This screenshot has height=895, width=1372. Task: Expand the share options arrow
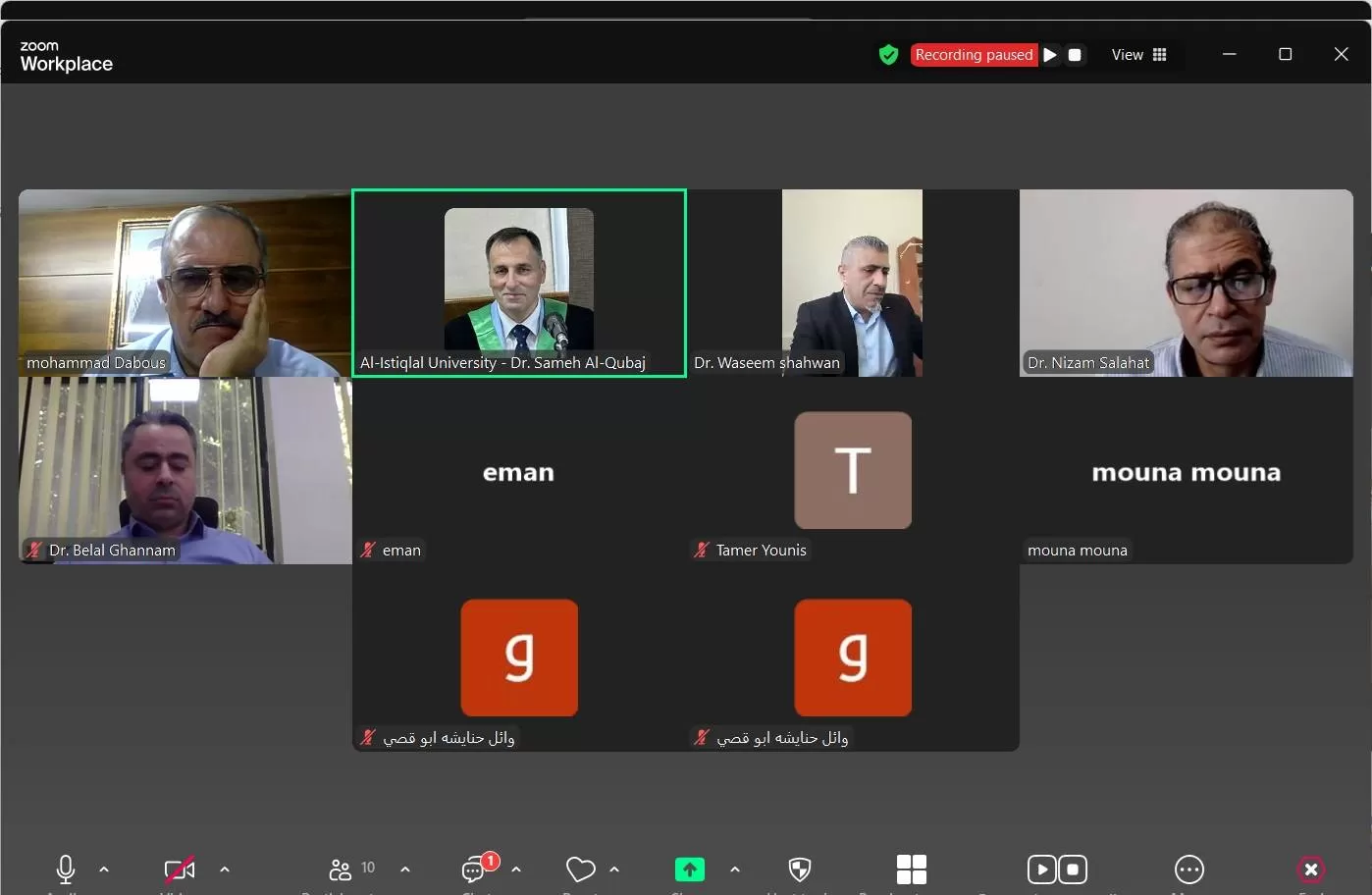[x=735, y=869]
